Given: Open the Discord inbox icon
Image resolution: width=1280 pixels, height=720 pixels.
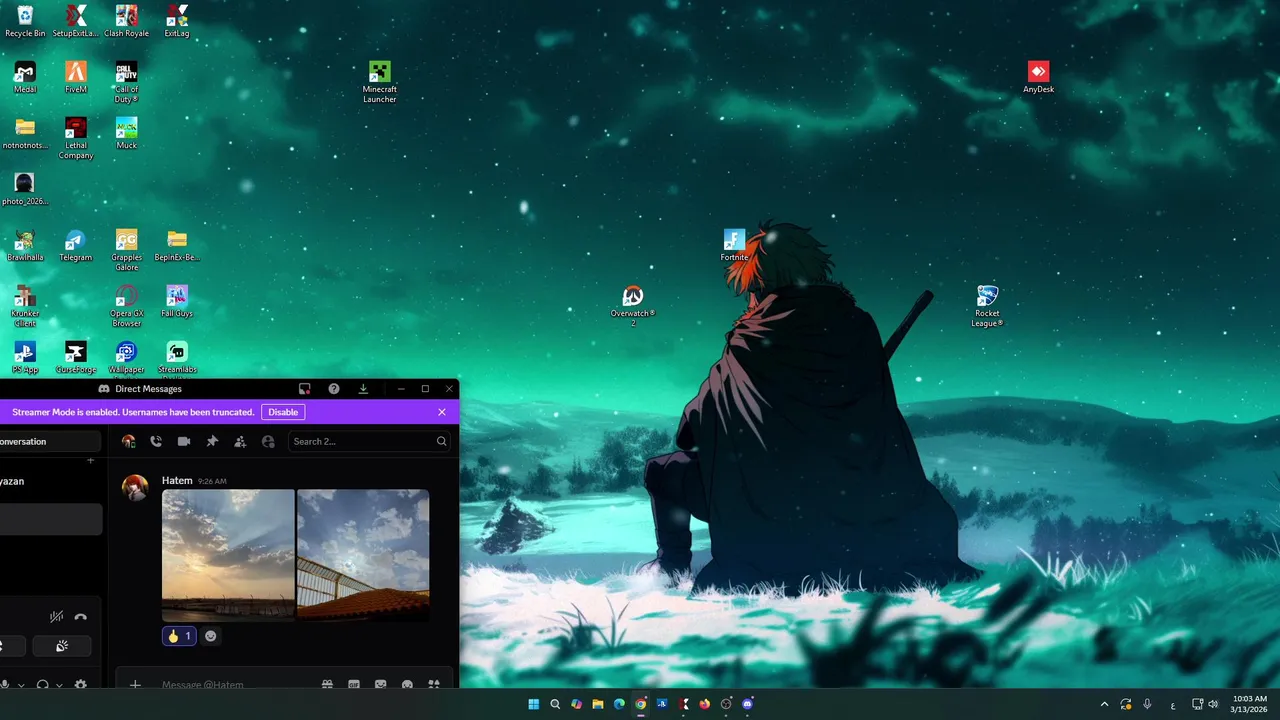Looking at the screenshot, I should pyautogui.click(x=305, y=389).
